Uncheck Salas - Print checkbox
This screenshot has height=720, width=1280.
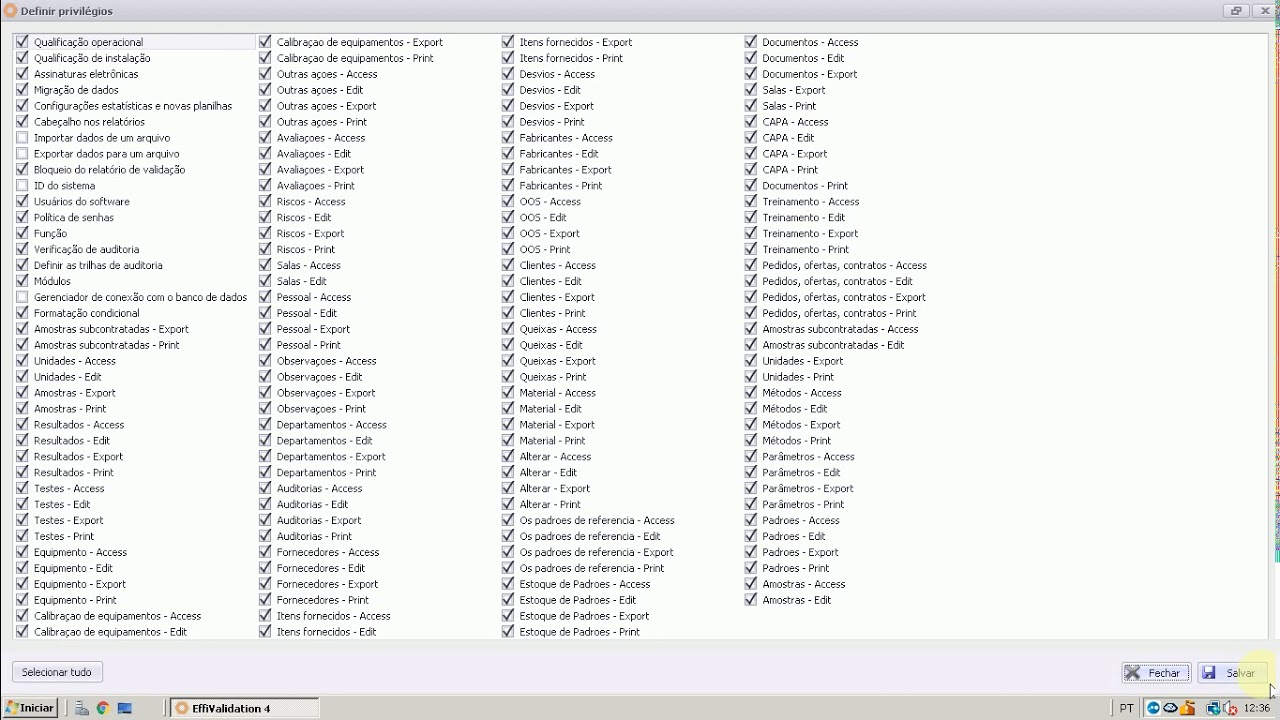coord(751,106)
